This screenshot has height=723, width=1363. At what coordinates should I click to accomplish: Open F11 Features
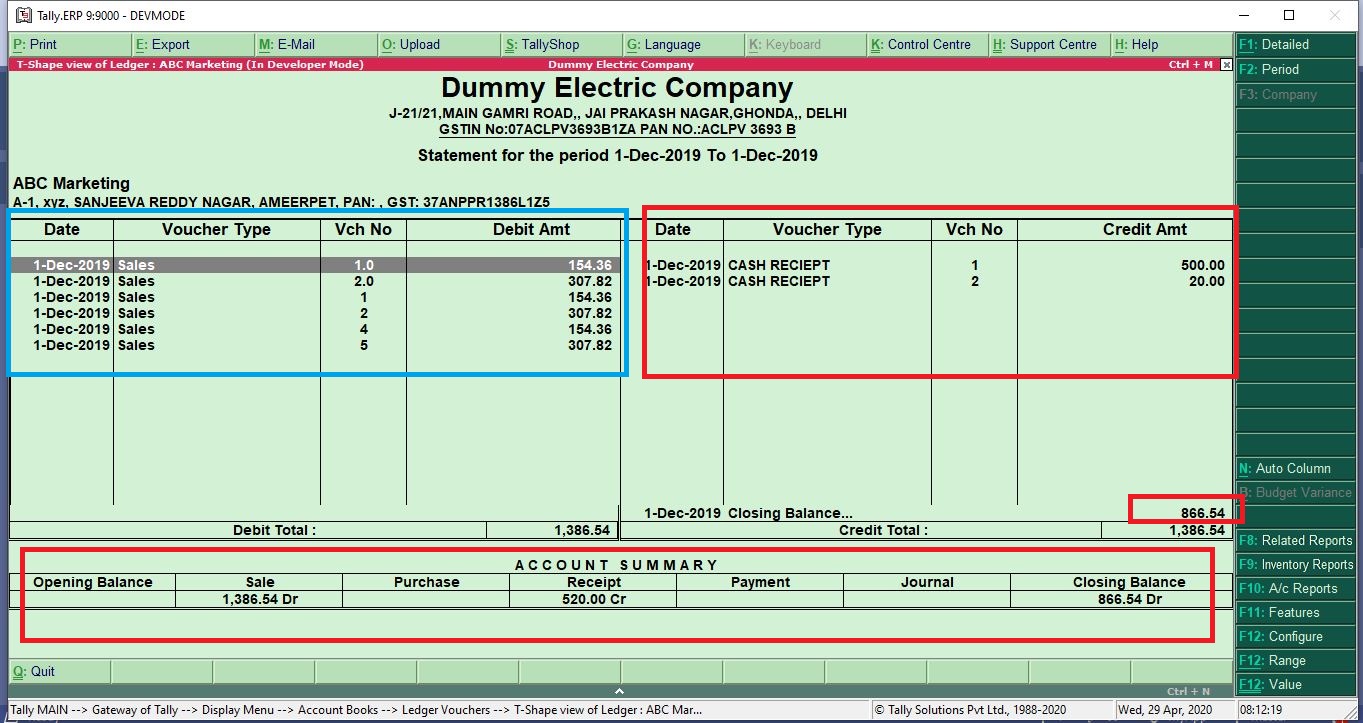(1295, 612)
